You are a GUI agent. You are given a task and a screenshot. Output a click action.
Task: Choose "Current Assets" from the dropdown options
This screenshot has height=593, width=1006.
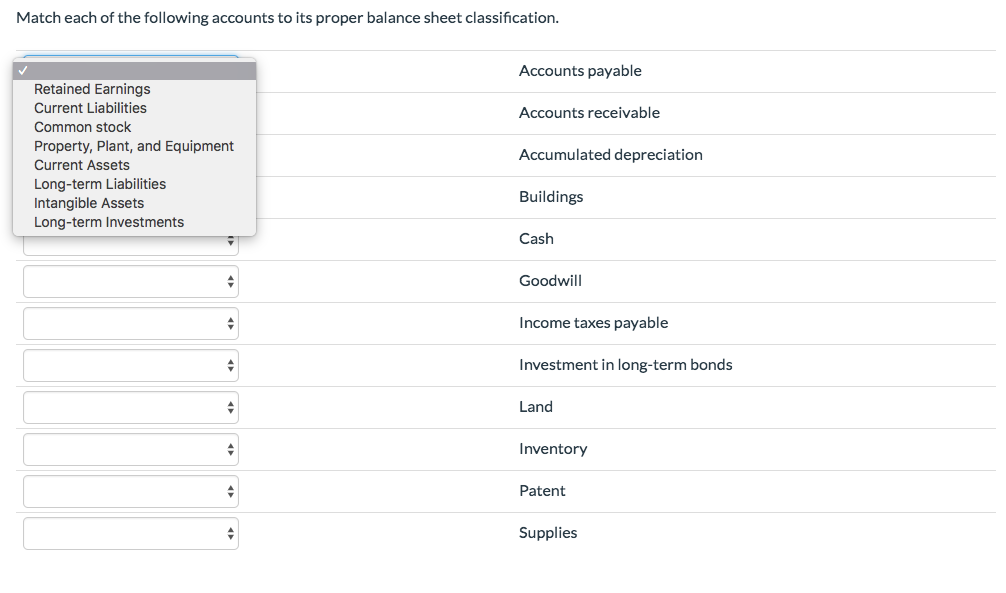click(x=81, y=165)
